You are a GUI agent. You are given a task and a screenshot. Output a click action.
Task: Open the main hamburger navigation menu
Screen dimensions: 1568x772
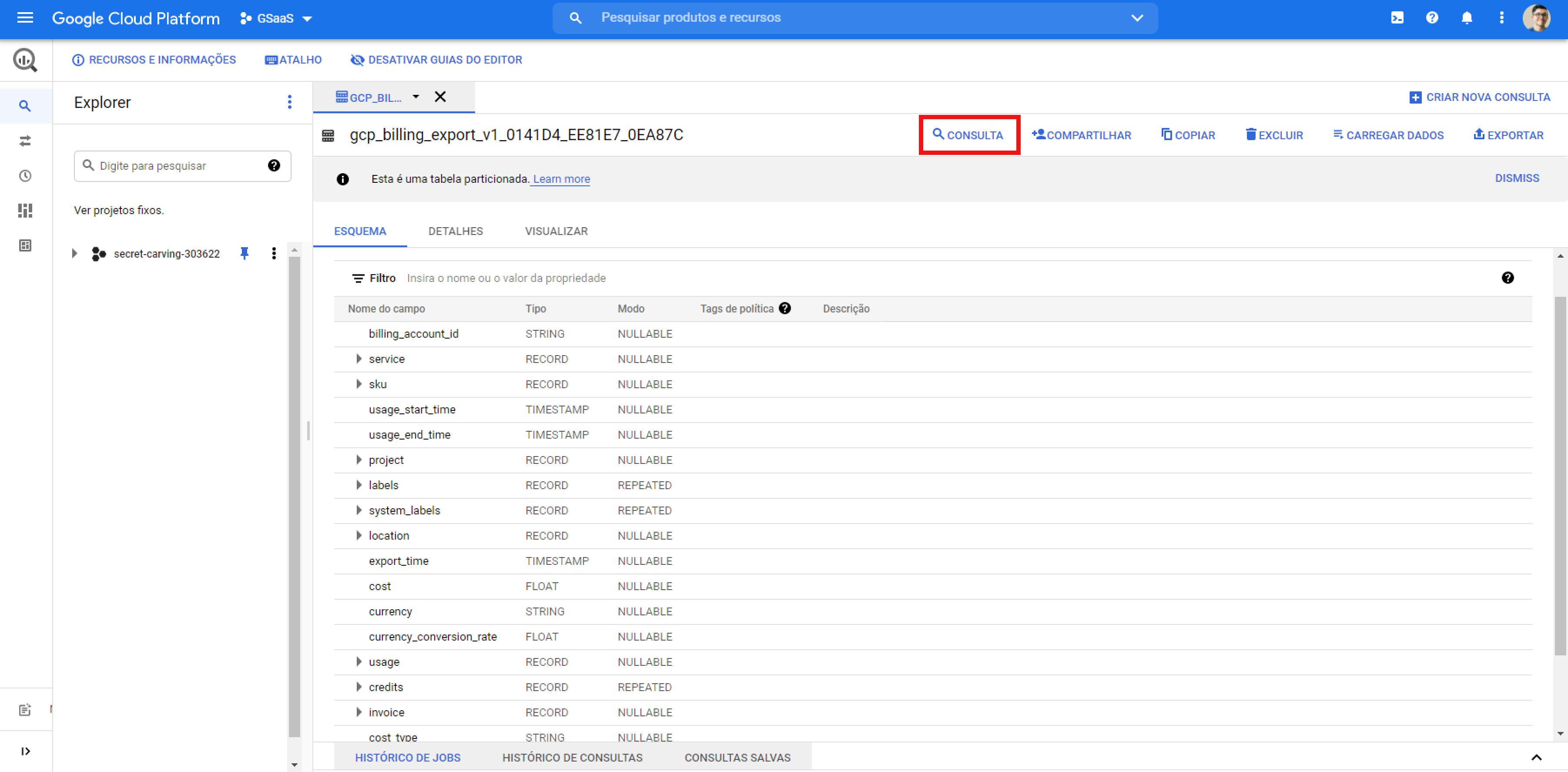coord(25,18)
